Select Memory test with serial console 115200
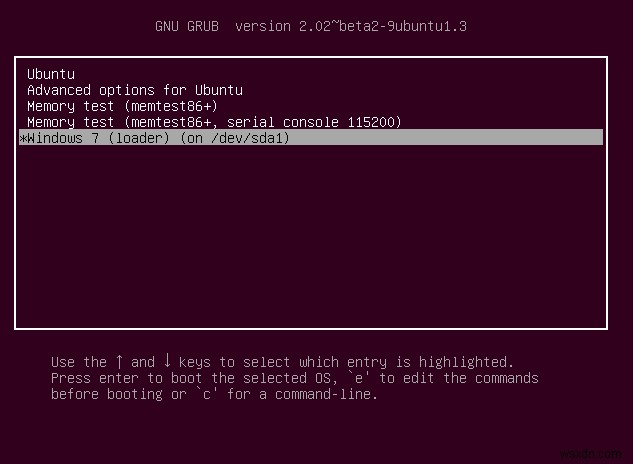This screenshot has width=633, height=464. click(214, 122)
